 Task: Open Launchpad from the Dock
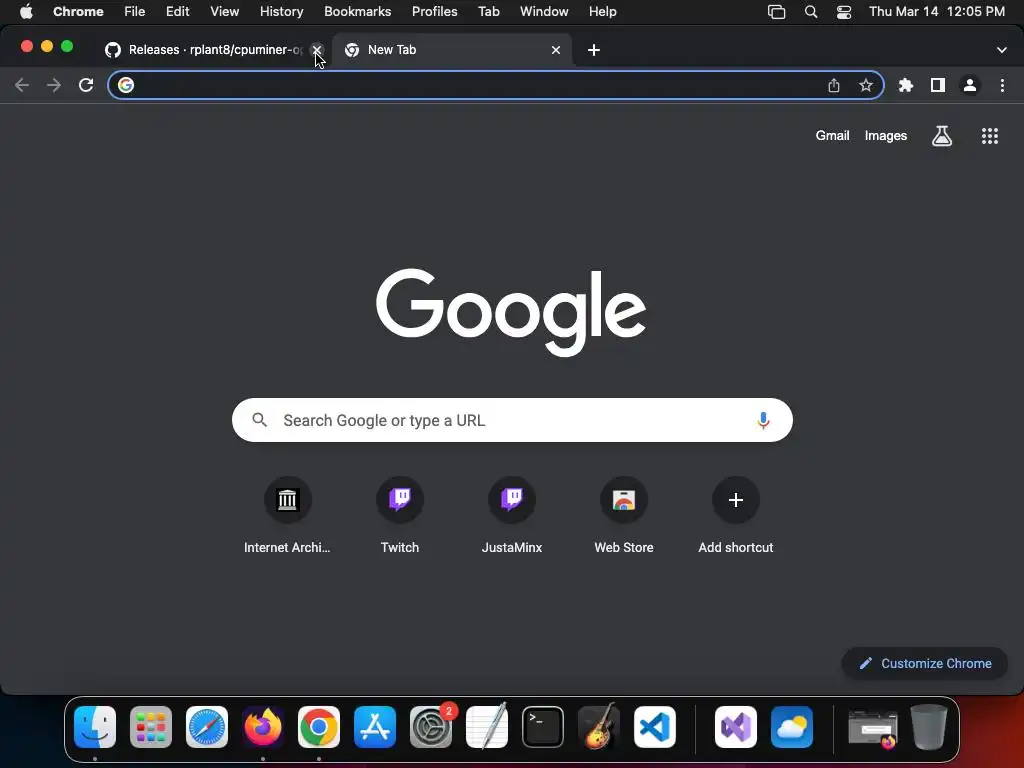[151, 727]
